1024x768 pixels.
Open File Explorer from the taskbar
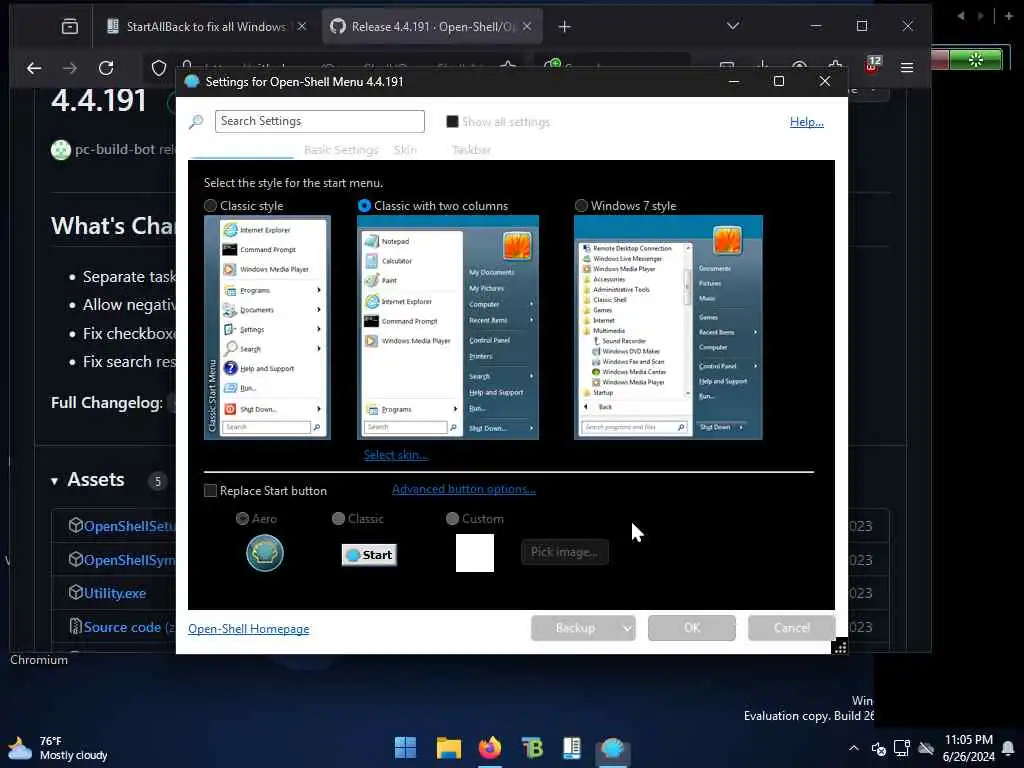pyautogui.click(x=449, y=748)
